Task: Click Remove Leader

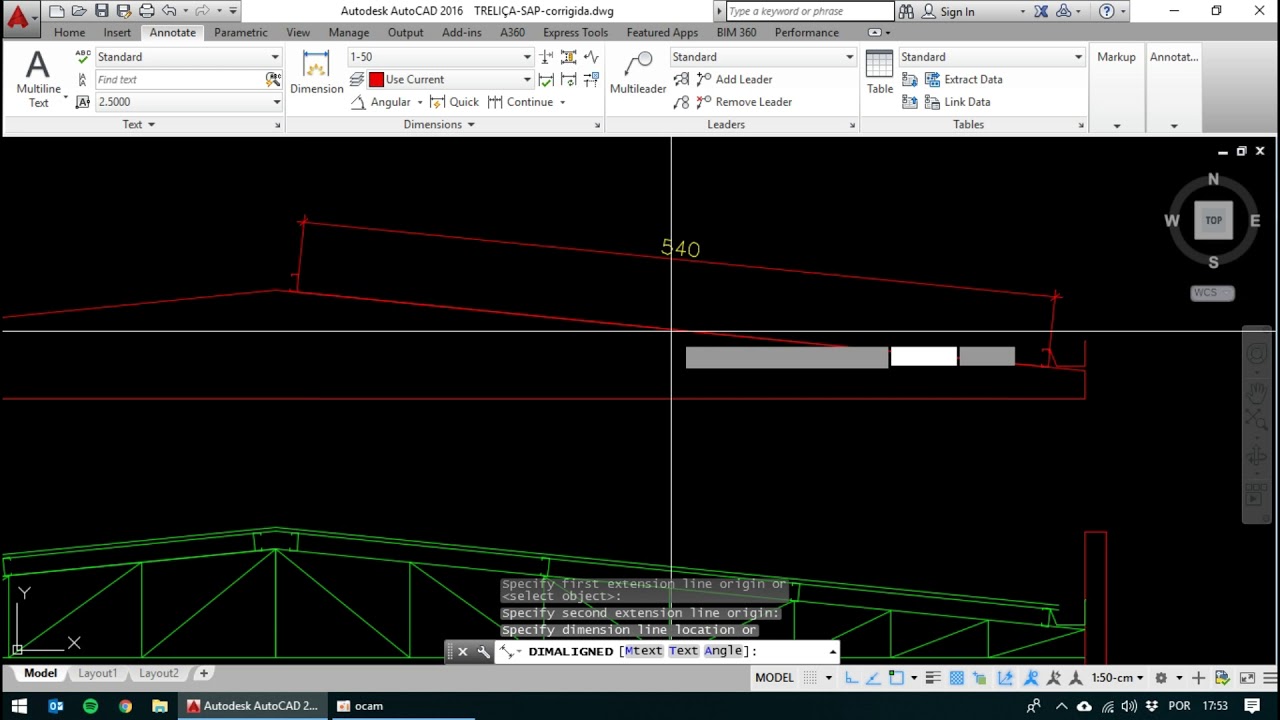Action: point(744,102)
